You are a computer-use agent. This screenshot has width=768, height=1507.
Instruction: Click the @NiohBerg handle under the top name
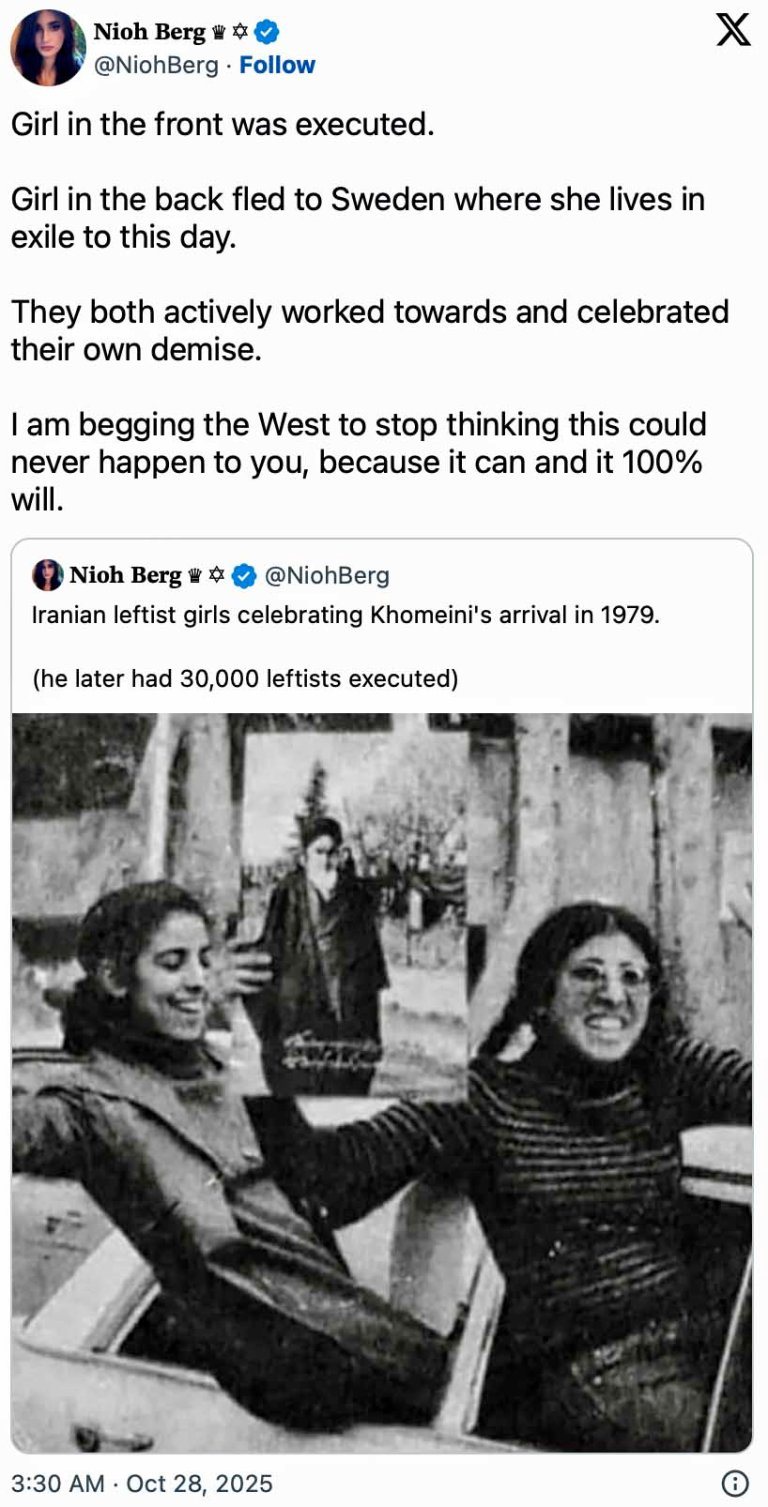(155, 65)
